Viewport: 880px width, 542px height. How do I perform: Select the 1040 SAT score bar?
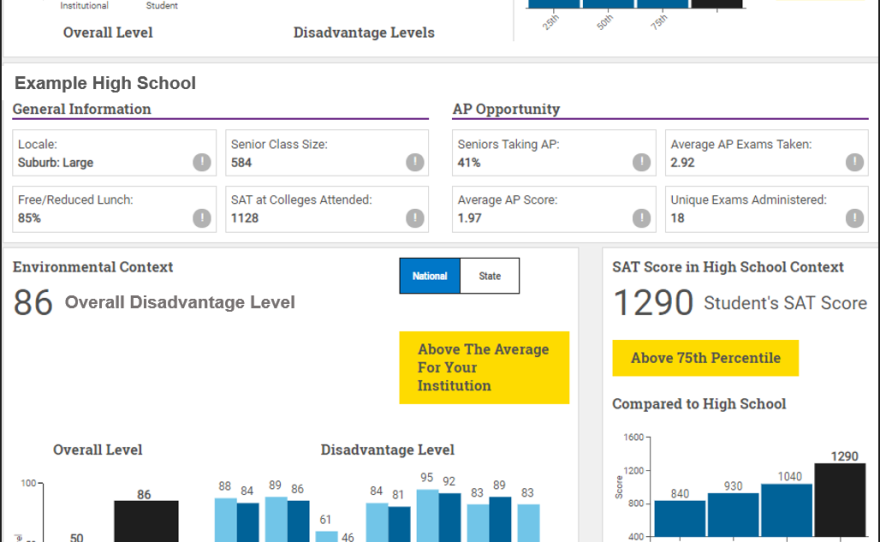tap(786, 510)
